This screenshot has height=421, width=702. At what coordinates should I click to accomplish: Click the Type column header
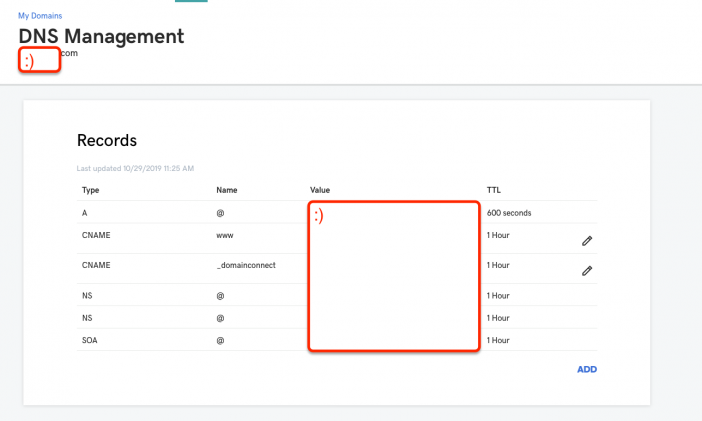pyautogui.click(x=90, y=190)
